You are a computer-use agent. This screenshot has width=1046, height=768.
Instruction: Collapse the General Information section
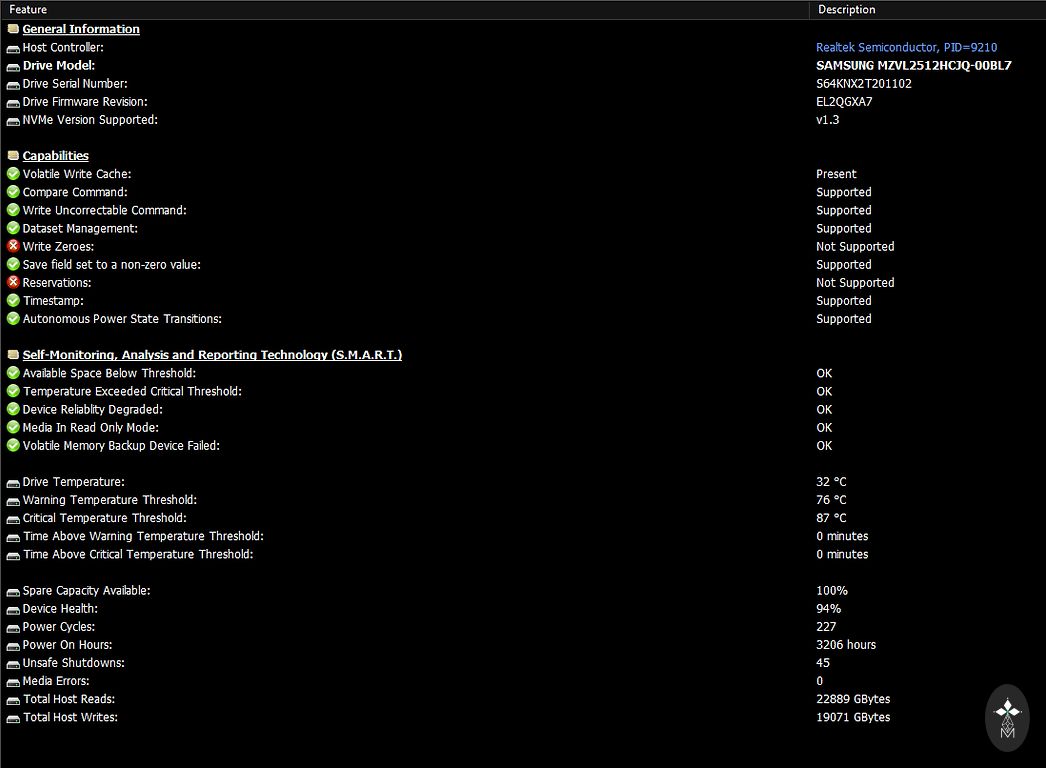click(x=81, y=29)
